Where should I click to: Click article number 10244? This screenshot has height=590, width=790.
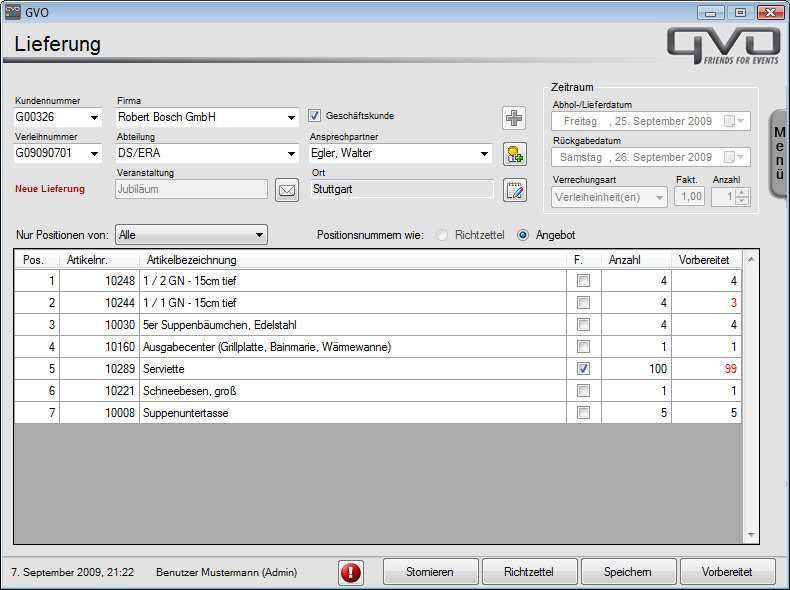(119, 303)
